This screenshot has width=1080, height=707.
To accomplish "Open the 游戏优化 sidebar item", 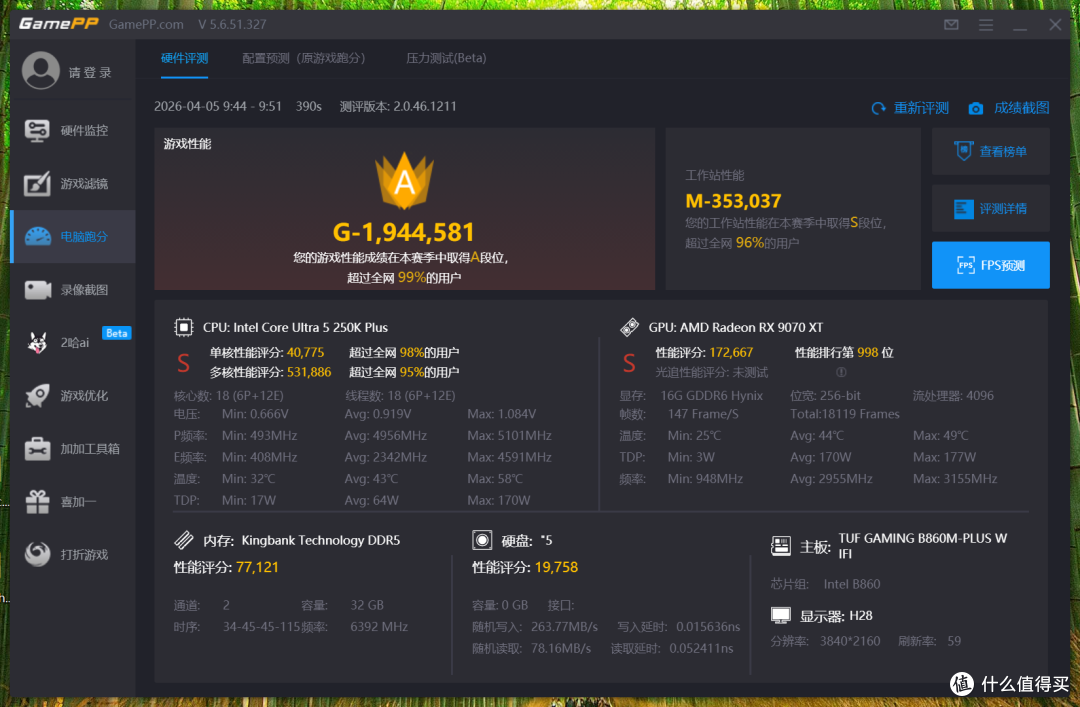I will [x=72, y=396].
